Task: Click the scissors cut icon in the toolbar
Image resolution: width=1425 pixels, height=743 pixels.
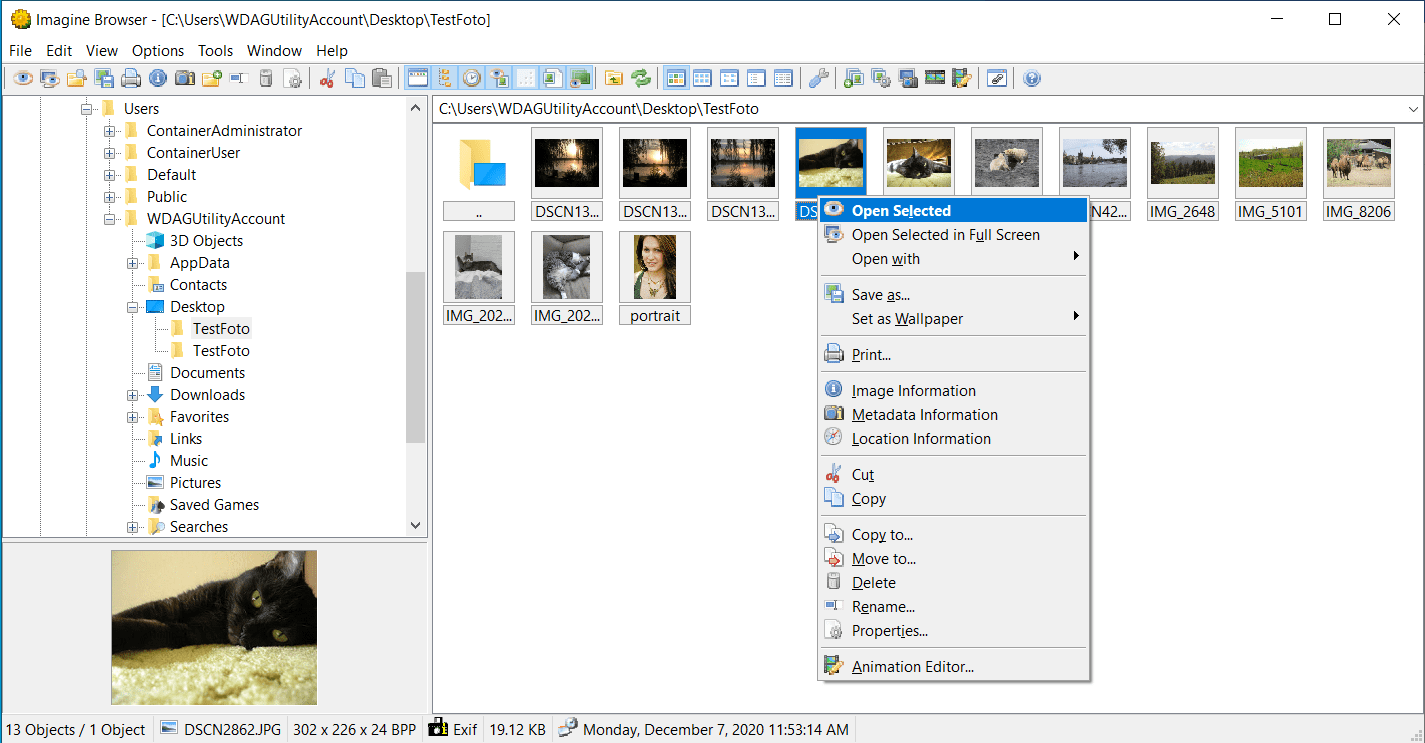Action: click(327, 78)
